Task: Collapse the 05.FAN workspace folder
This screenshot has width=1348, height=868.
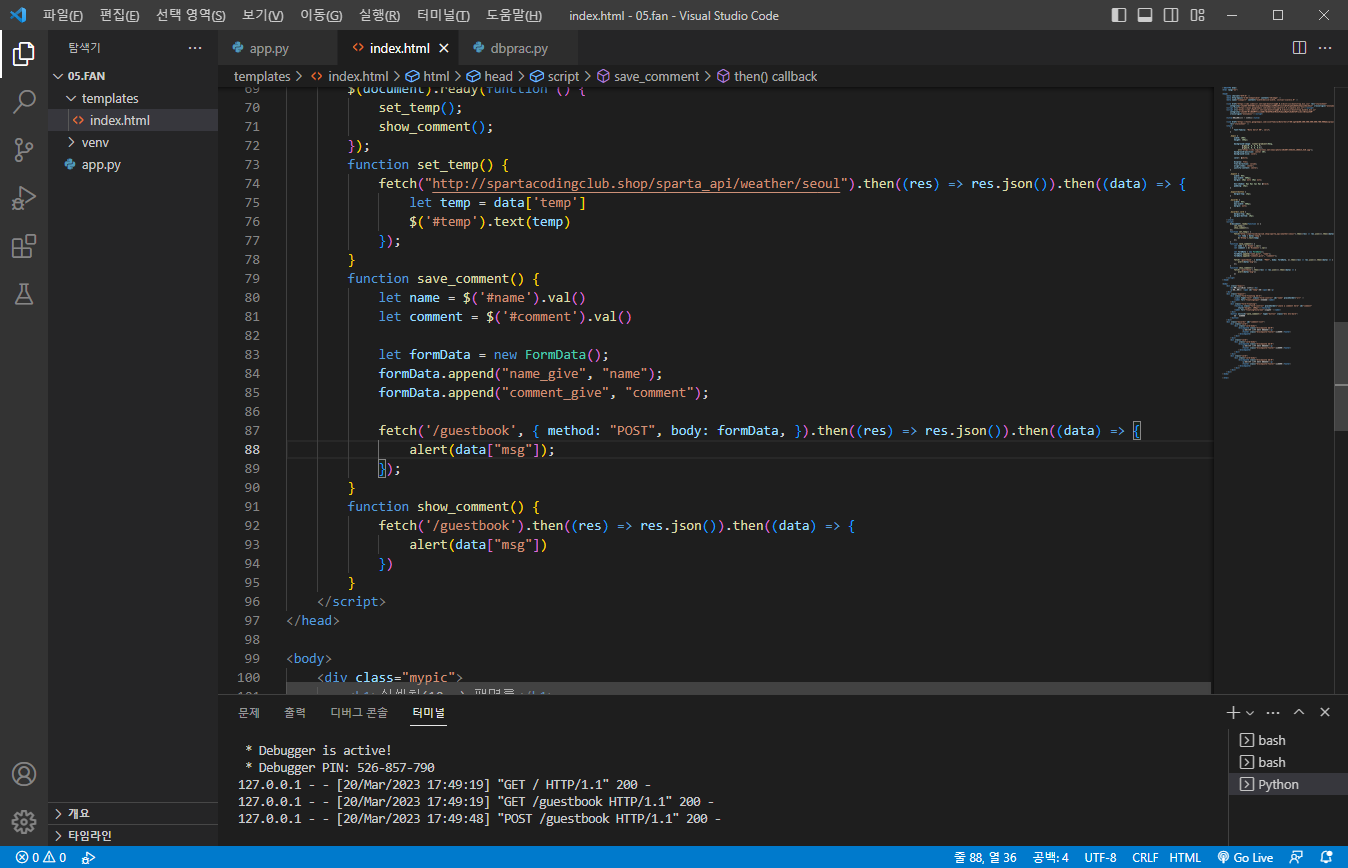Action: (x=133, y=76)
